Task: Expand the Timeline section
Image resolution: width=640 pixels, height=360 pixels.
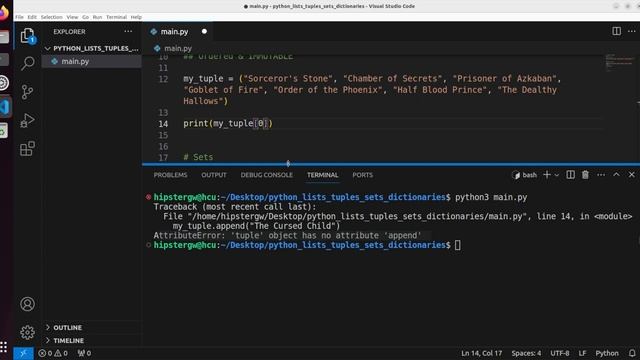Action: click(x=92, y=340)
